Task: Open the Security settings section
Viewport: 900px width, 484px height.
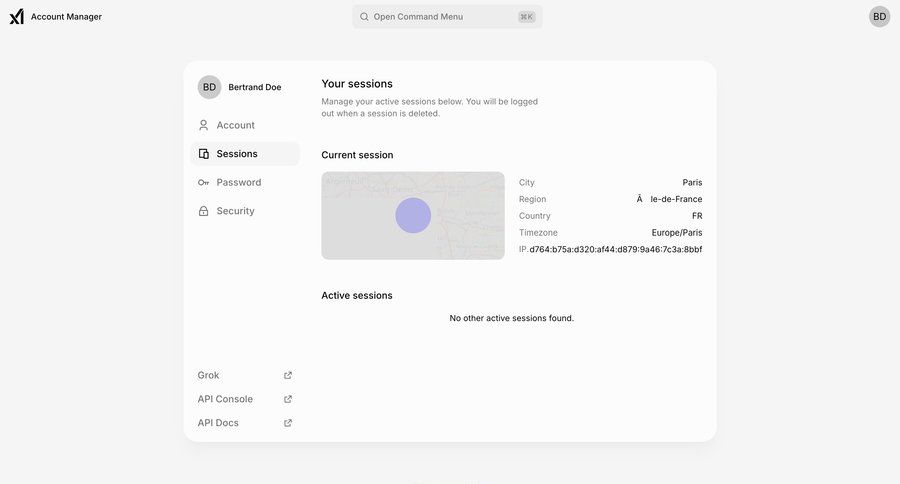Action: tap(245, 211)
